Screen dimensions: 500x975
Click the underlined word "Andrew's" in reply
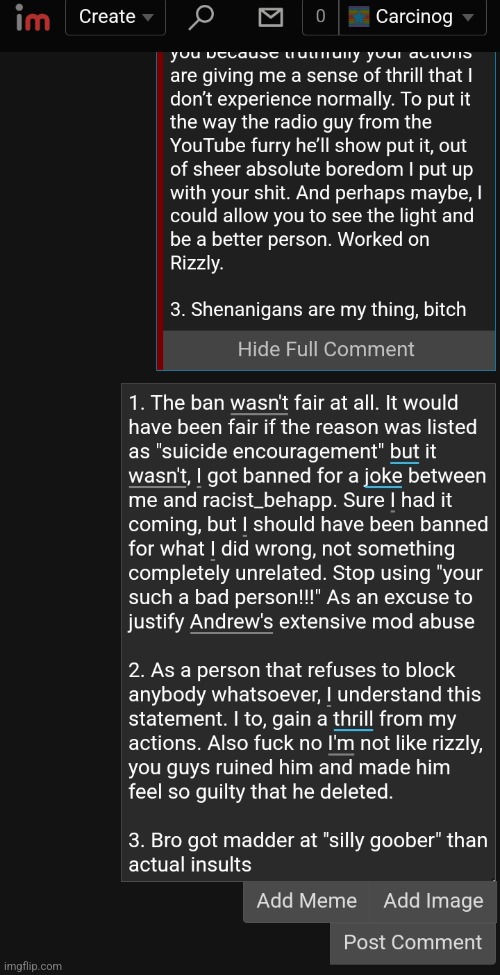(x=231, y=622)
